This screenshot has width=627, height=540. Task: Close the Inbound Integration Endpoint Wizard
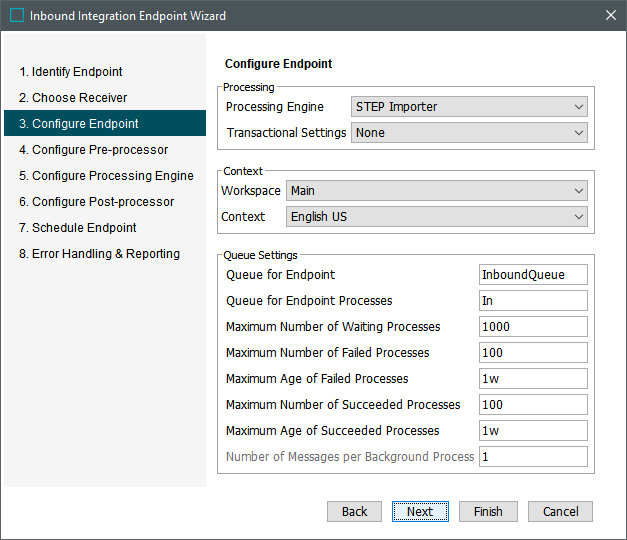[x=610, y=16]
